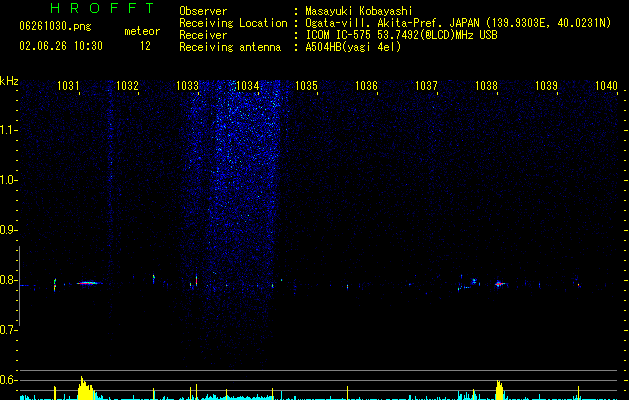Click the 1032 time axis label
This screenshot has height=400, width=629.
(x=127, y=85)
